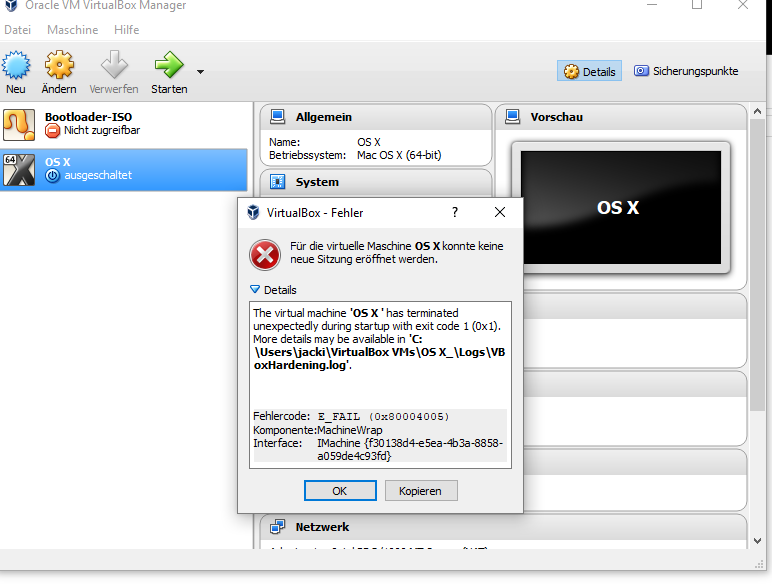Click the details pane scrollbar down arrow
This screenshot has height=584, width=772.
758,540
